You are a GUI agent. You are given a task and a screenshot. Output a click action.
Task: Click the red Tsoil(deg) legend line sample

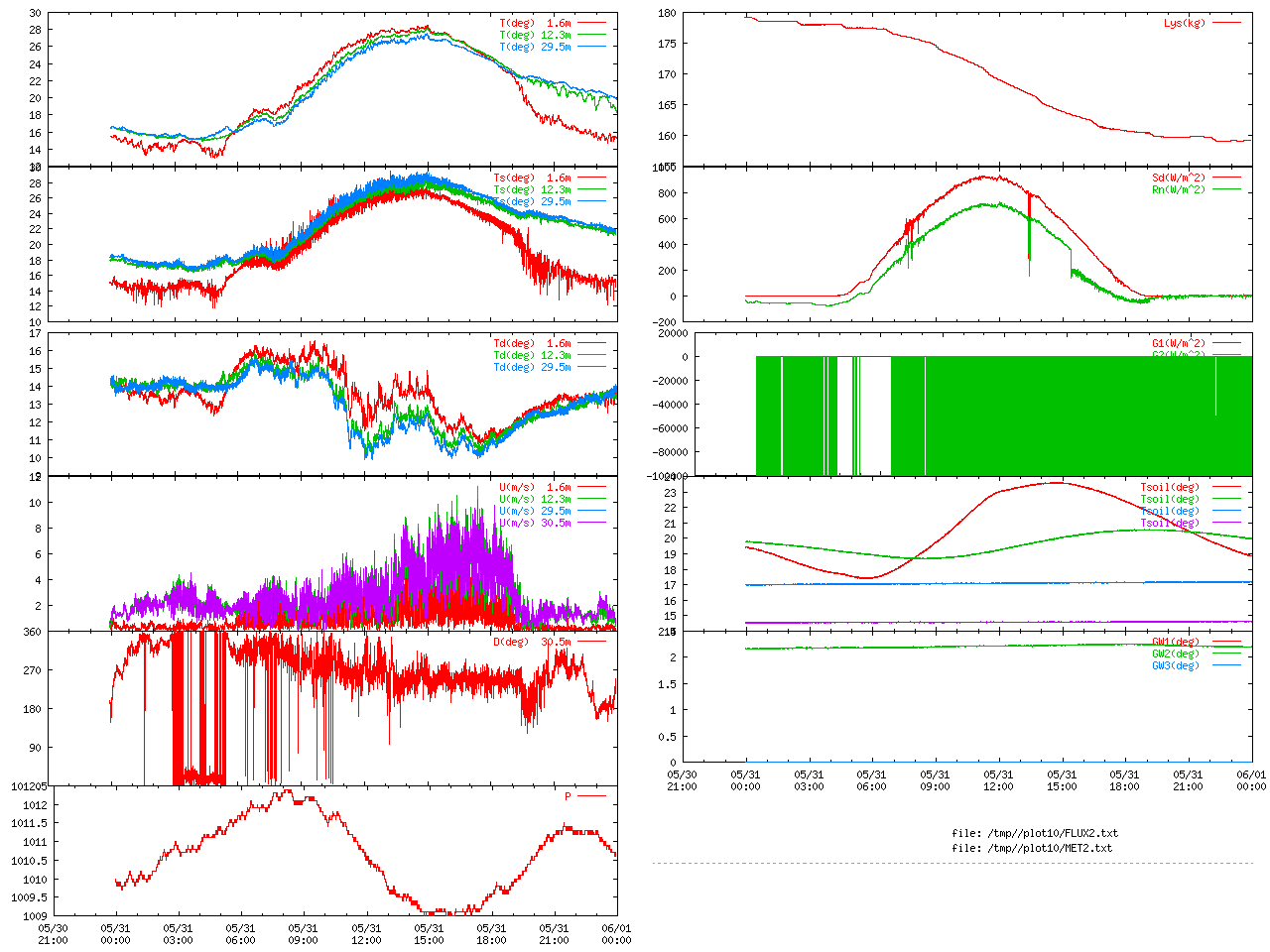[x=1226, y=487]
